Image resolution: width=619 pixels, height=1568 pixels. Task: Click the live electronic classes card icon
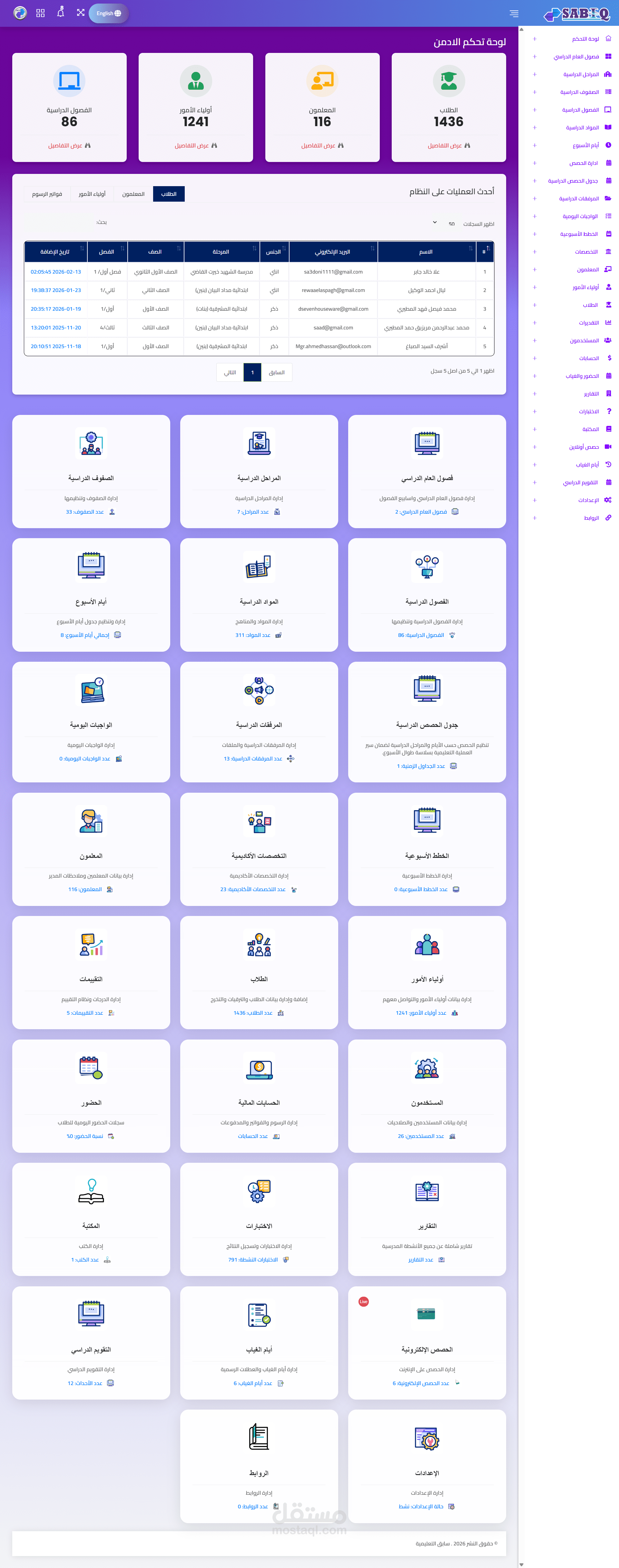[426, 1314]
